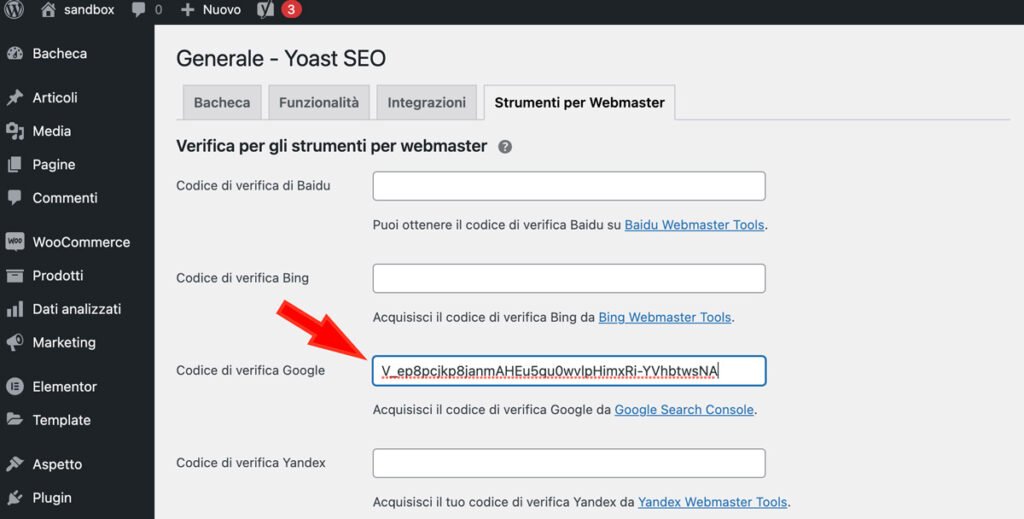Click the Codice di verifica Bing label

[x=242, y=278]
